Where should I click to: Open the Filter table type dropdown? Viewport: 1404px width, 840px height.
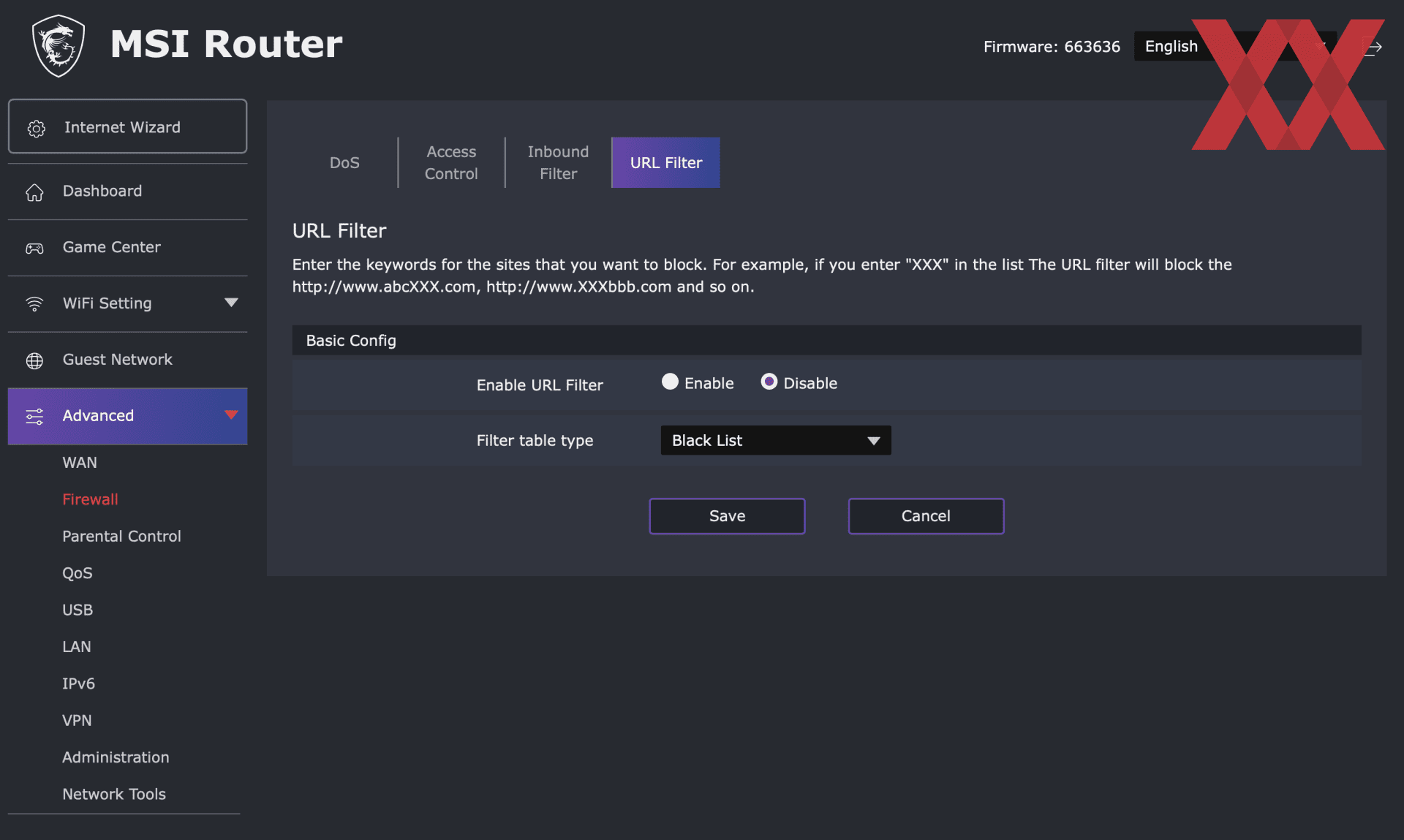tap(776, 440)
